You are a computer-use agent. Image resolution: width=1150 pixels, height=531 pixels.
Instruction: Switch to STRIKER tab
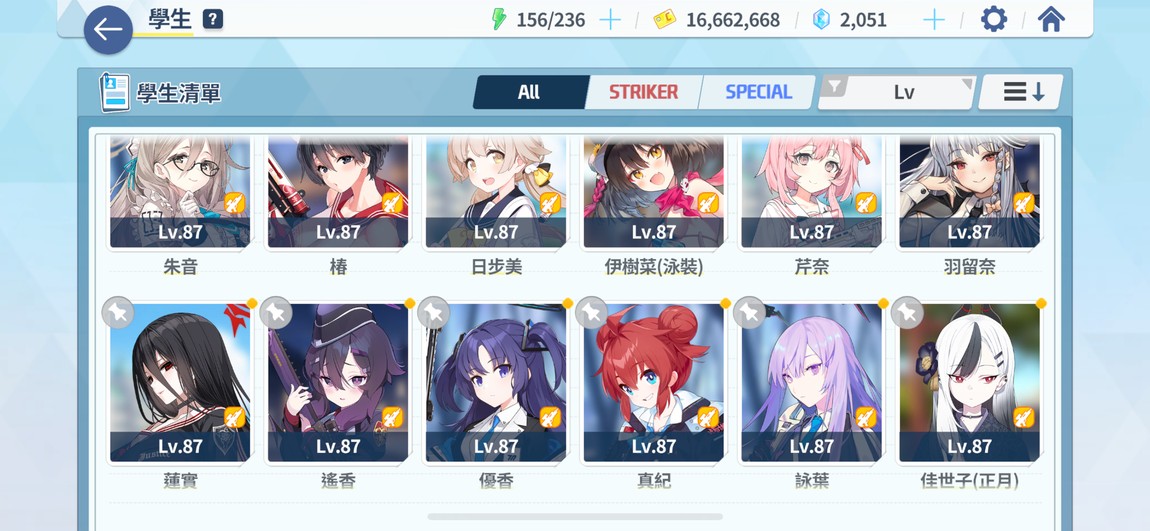tap(642, 92)
